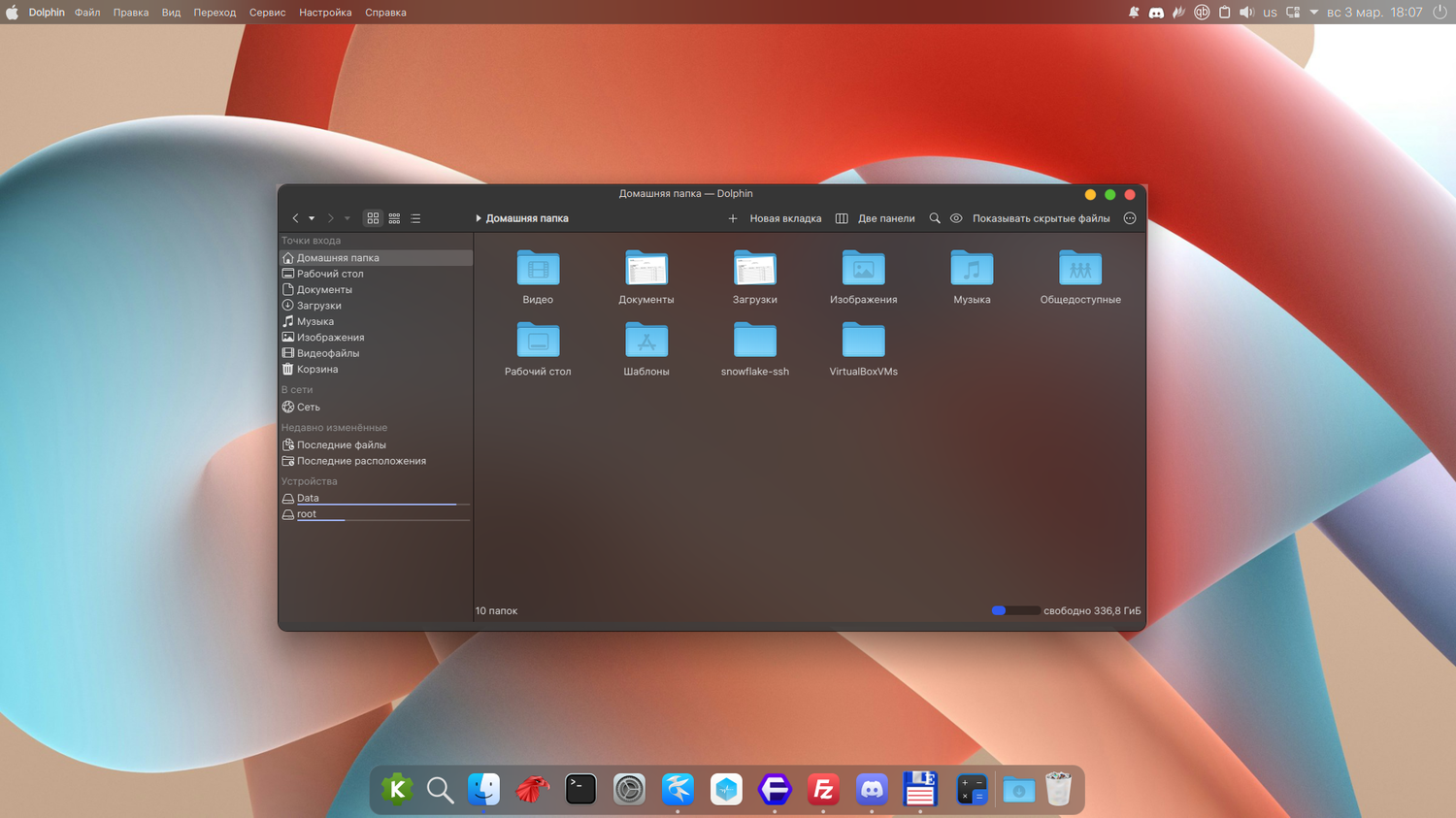1456x818 pixels.
Task: Open the Сервис menu
Action: click(x=267, y=13)
